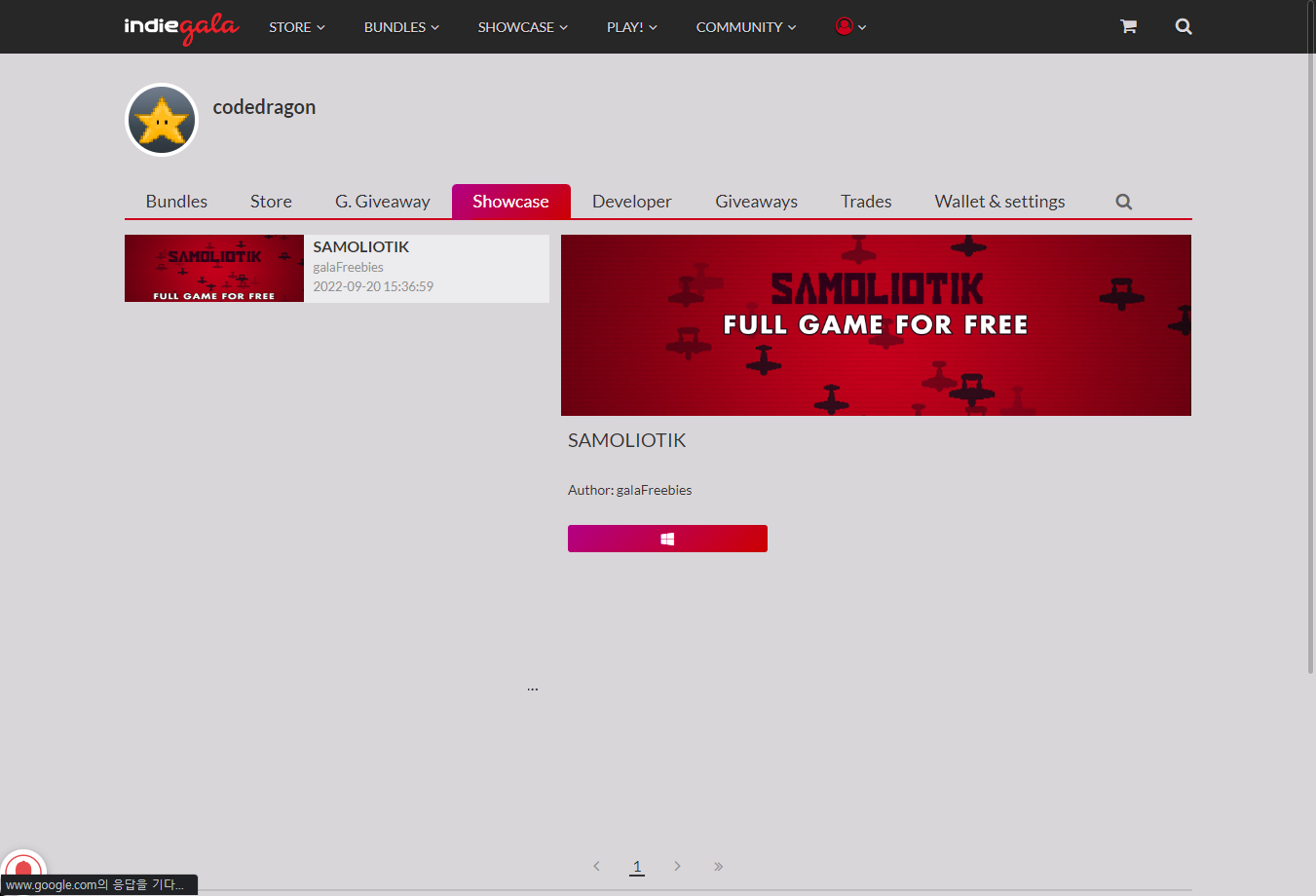The image size is (1316, 896).
Task: Click the header search magnifier icon
Action: (x=1184, y=26)
